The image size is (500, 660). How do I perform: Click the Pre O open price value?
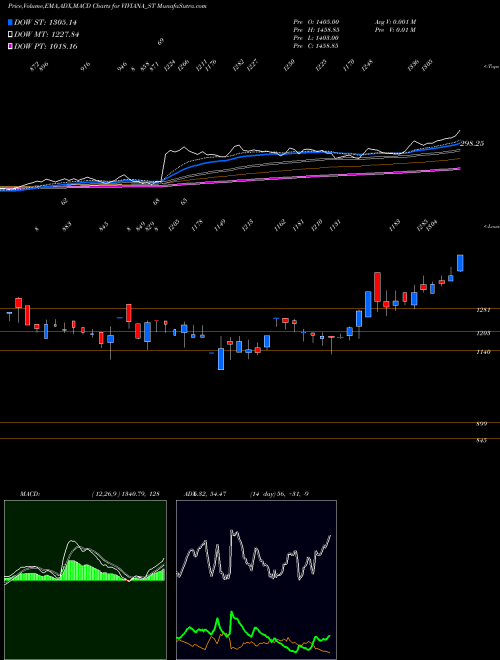329,21
